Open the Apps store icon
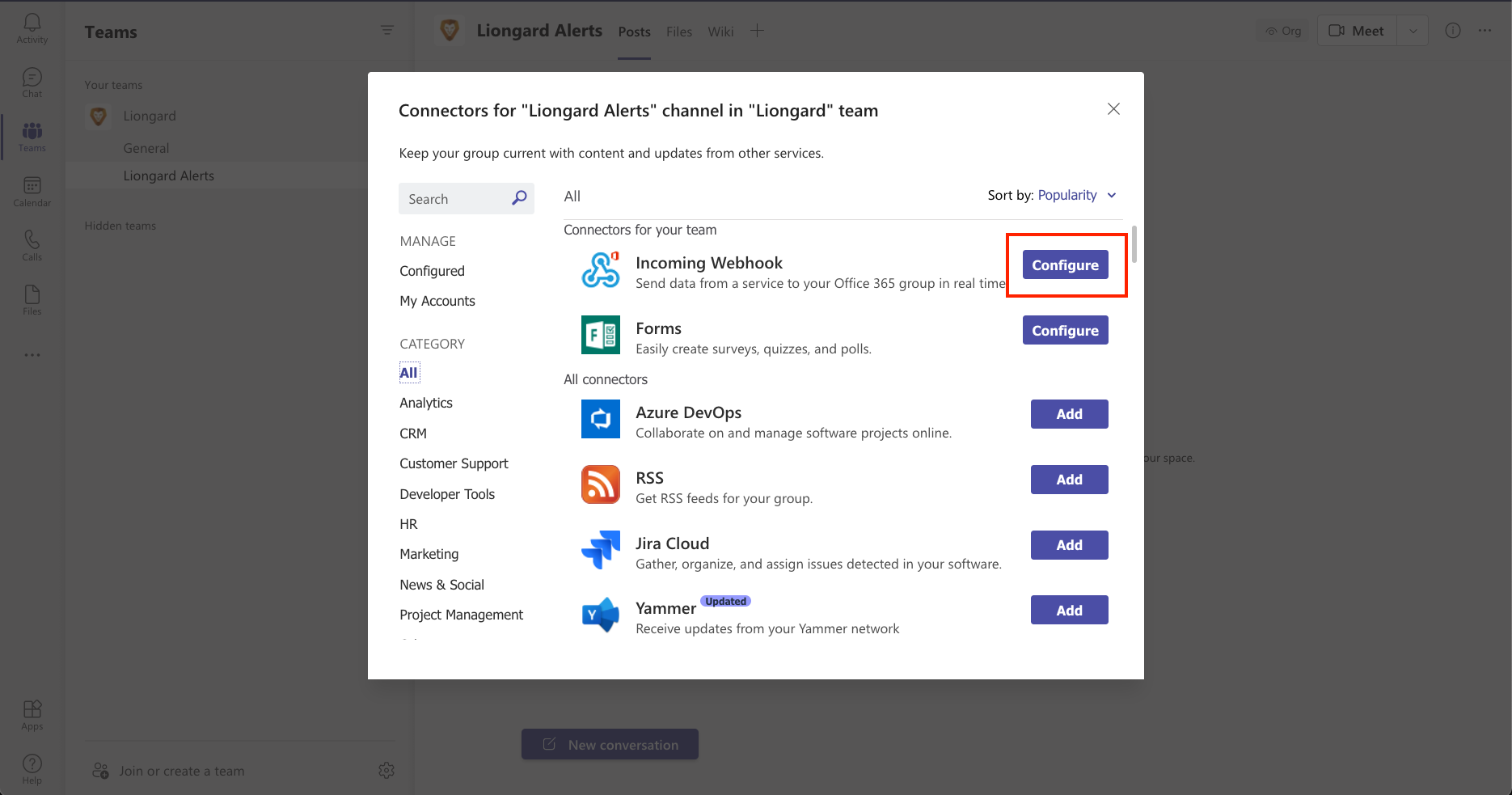This screenshot has height=795, width=1512. tap(32, 715)
